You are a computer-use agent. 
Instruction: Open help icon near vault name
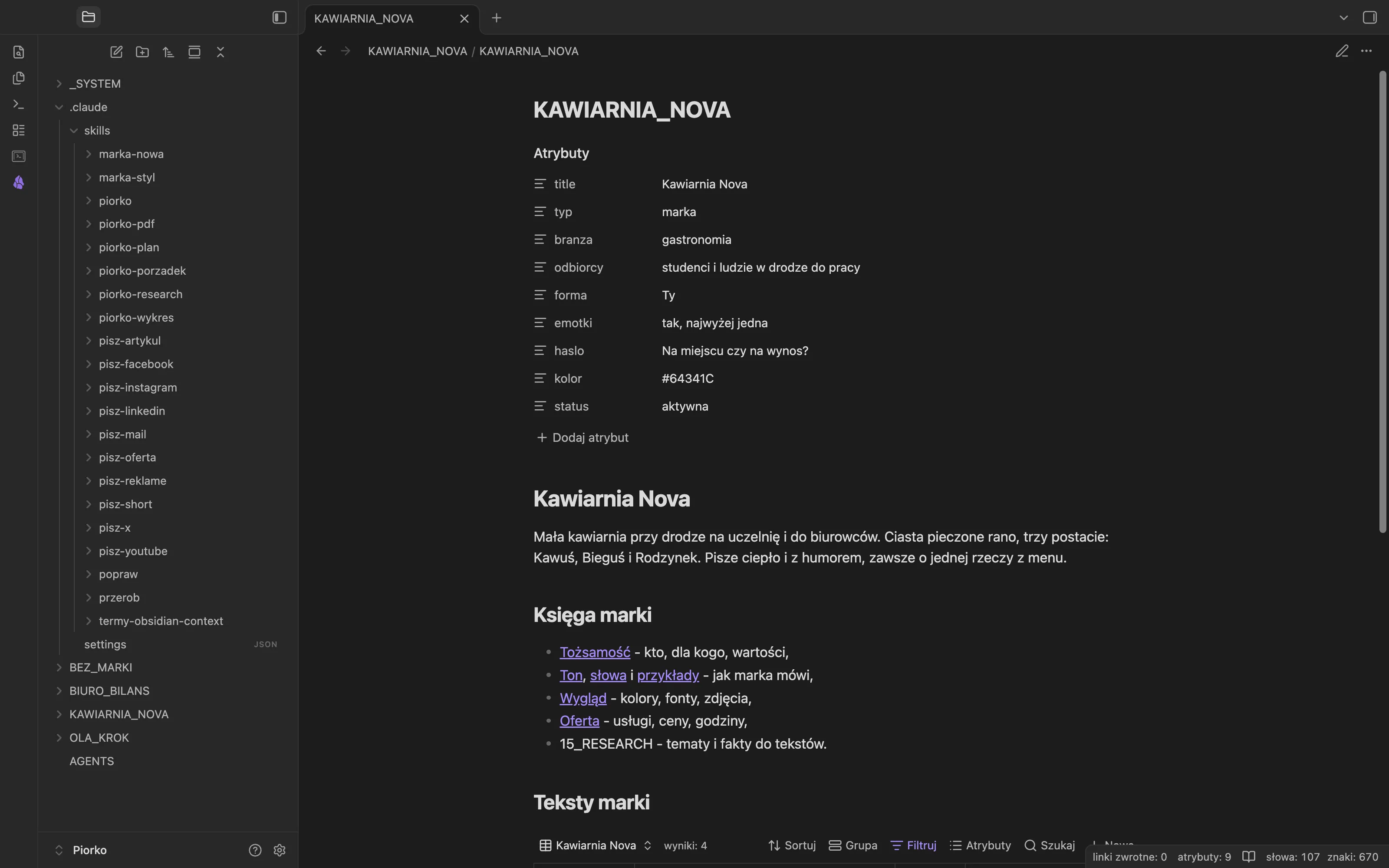tap(255, 850)
